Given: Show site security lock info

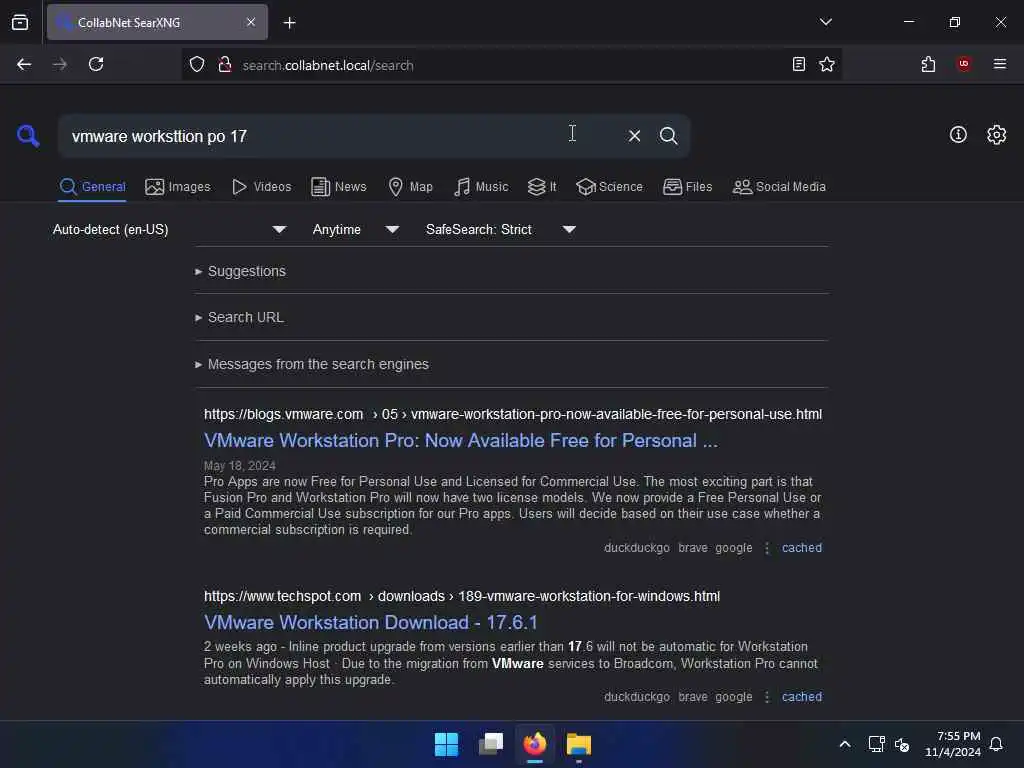Looking at the screenshot, I should 225,65.
